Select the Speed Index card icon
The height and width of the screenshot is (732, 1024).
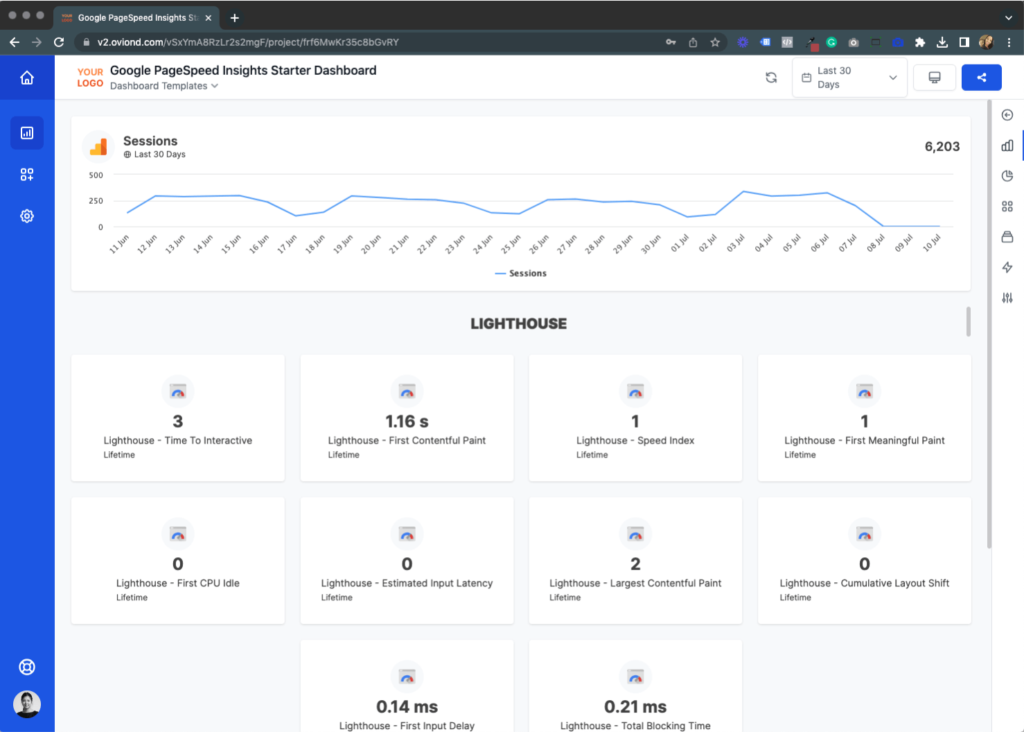635,391
